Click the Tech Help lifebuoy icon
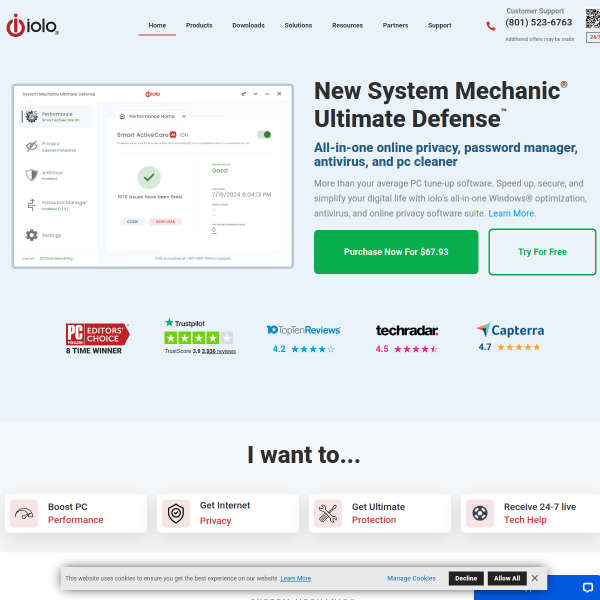This screenshot has width=600, height=600. click(480, 514)
